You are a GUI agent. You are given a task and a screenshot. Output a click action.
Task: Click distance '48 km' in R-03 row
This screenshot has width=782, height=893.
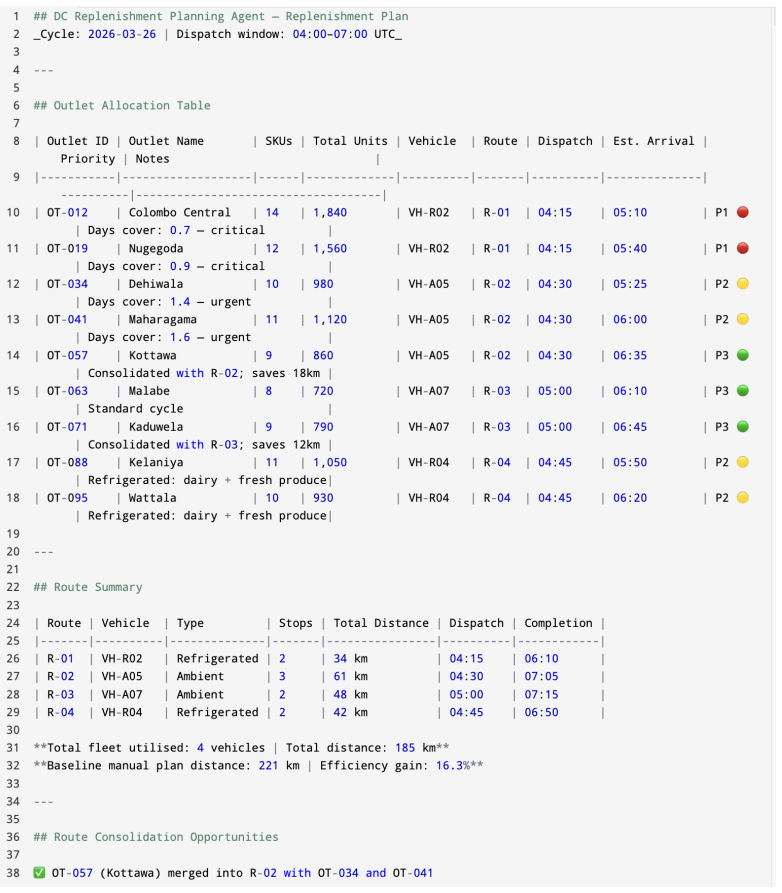tap(350, 694)
